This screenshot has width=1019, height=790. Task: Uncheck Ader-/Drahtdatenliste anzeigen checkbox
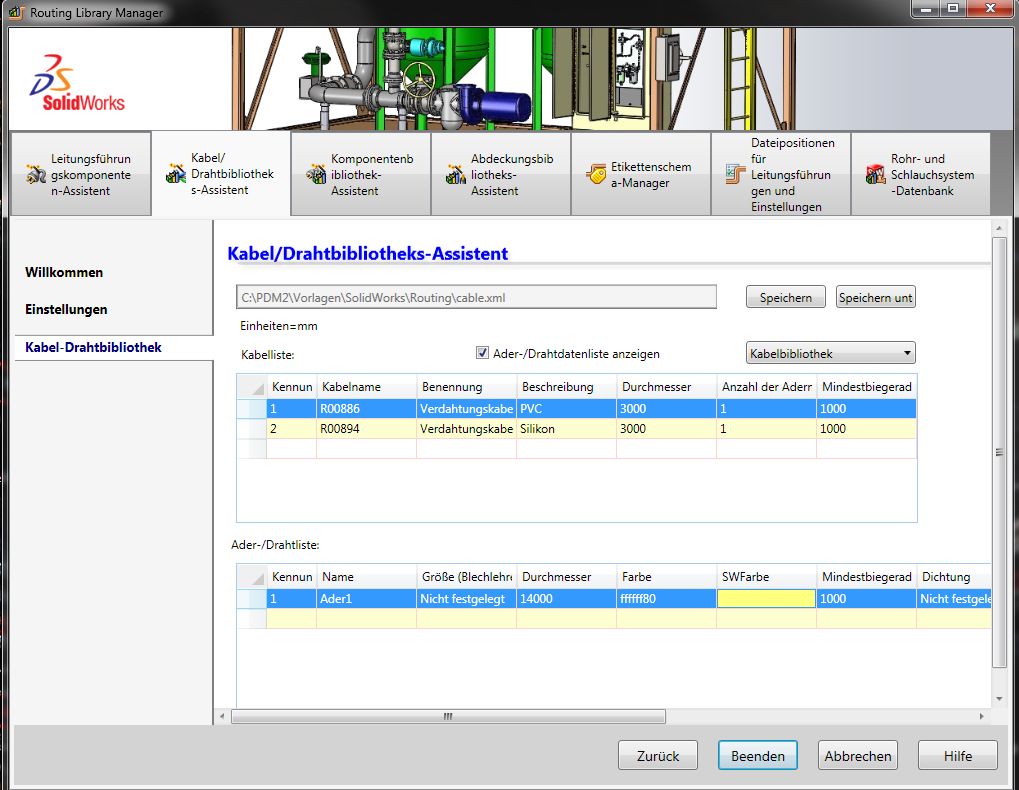(x=483, y=353)
